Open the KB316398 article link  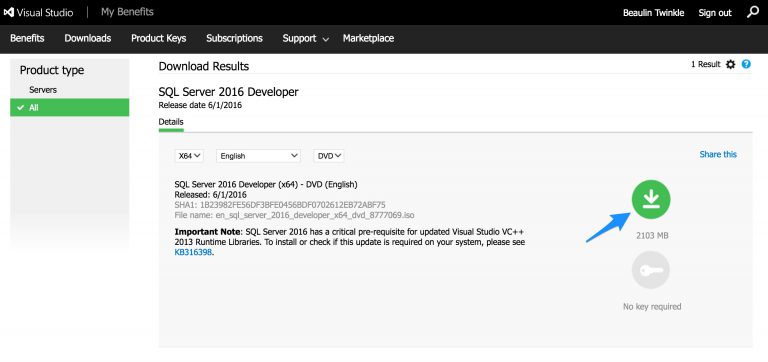193,252
